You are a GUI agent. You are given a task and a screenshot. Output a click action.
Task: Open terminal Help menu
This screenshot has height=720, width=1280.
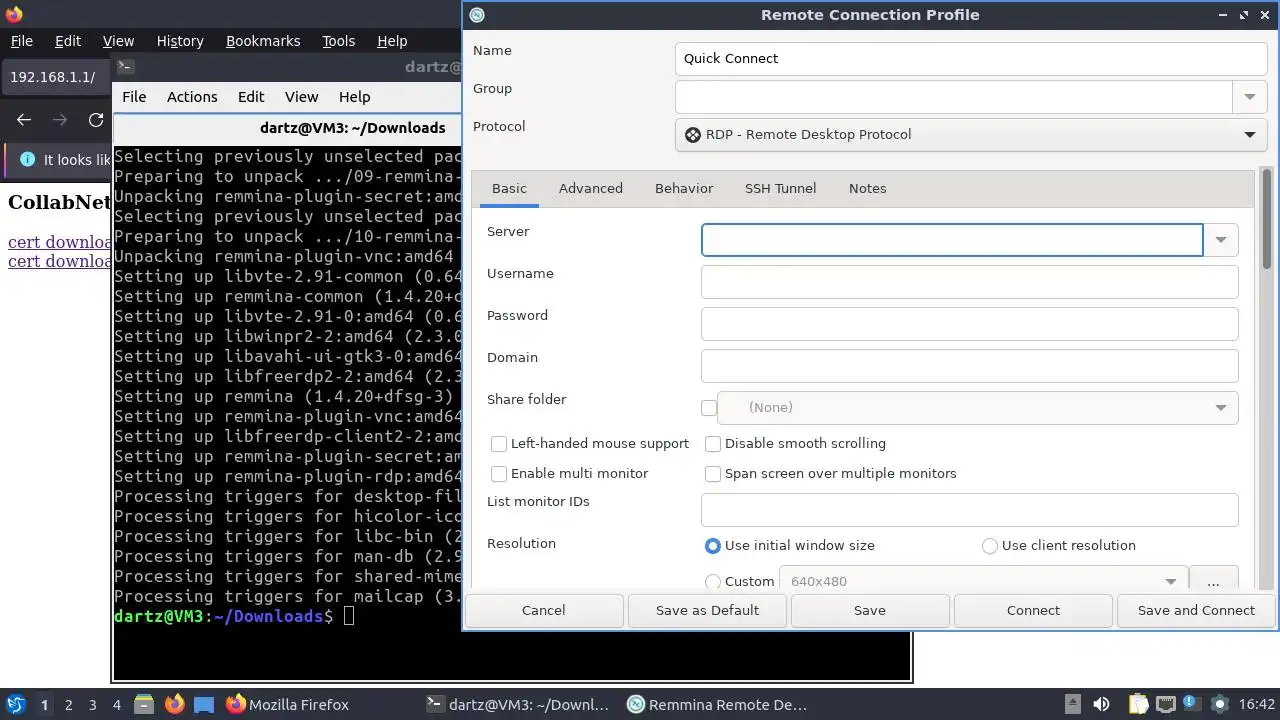(x=355, y=97)
